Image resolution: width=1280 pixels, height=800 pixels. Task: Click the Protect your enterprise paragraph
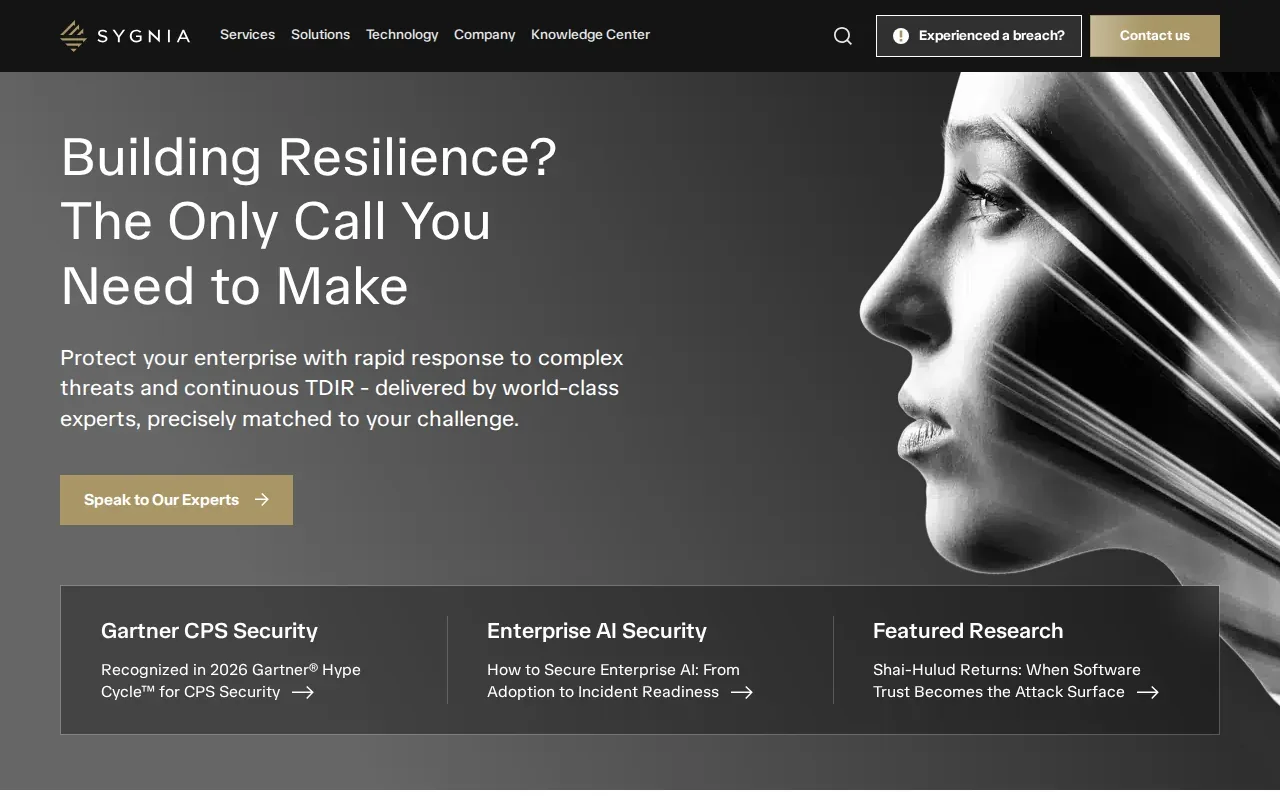pyautogui.click(x=341, y=388)
